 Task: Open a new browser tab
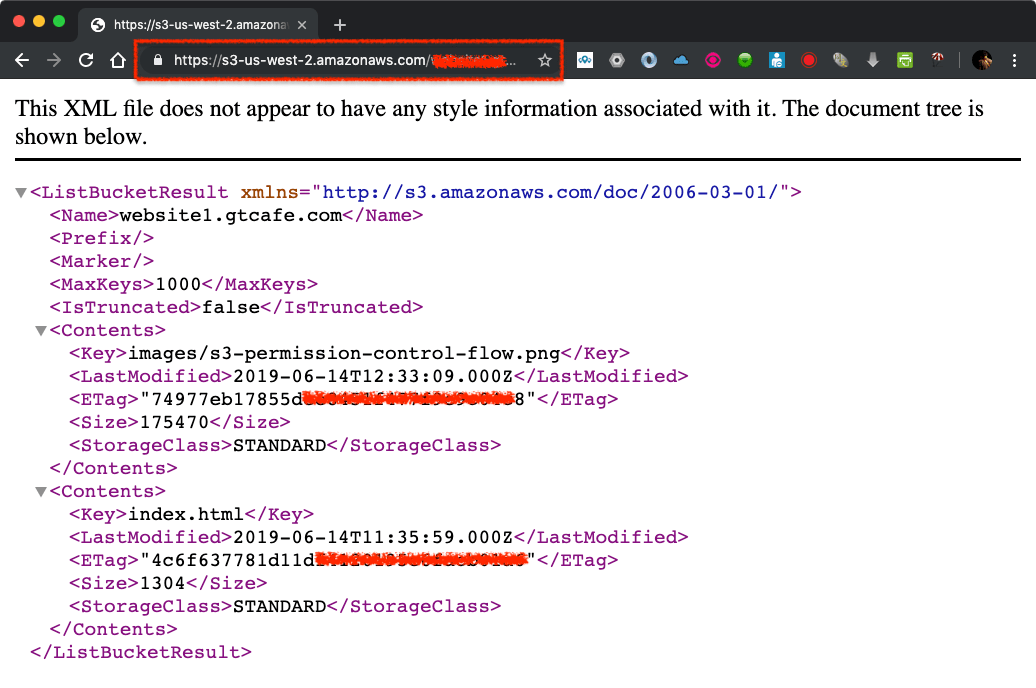click(340, 25)
